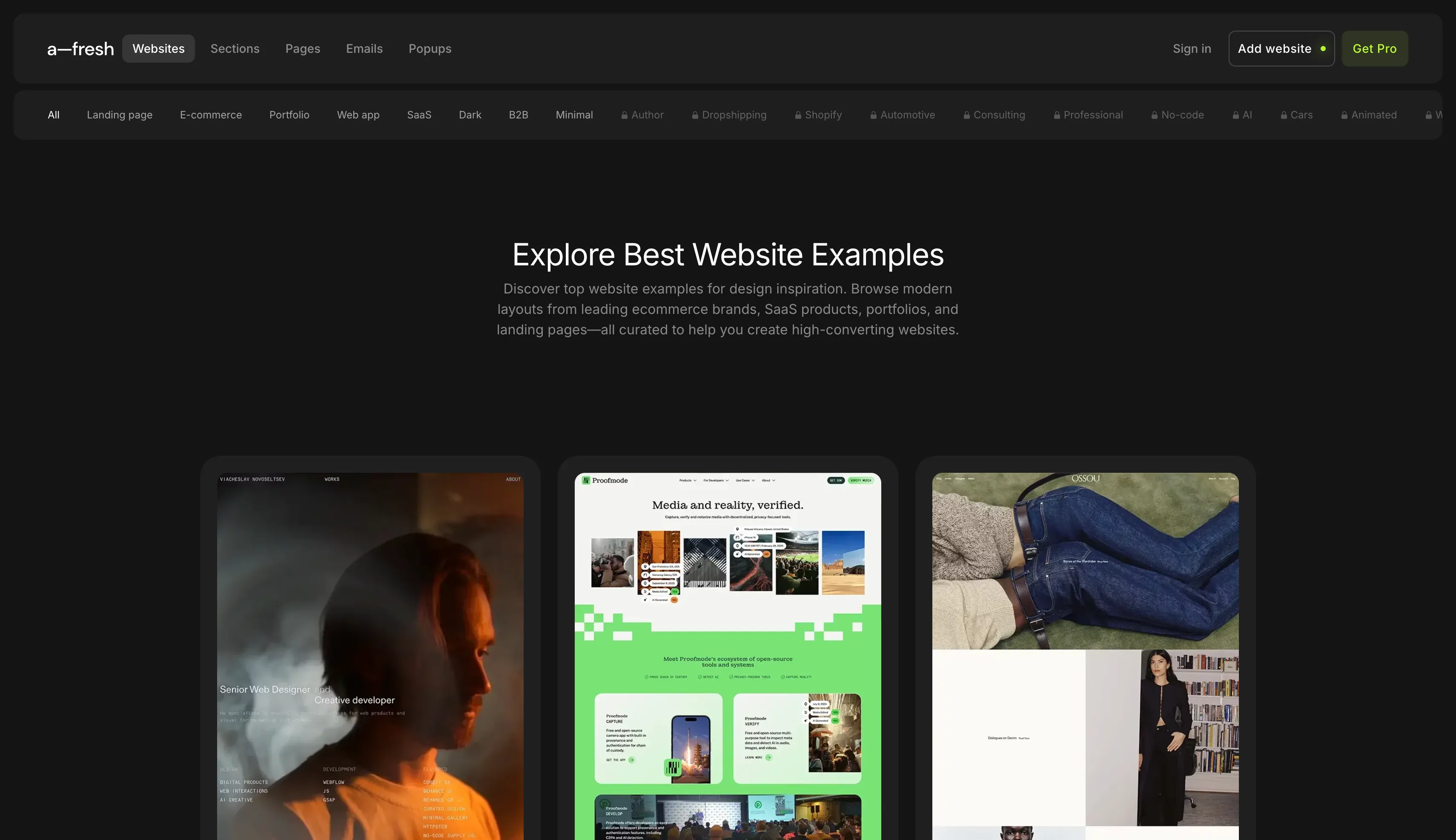
Task: Click the lock icon beside Dropshipping
Action: click(695, 115)
